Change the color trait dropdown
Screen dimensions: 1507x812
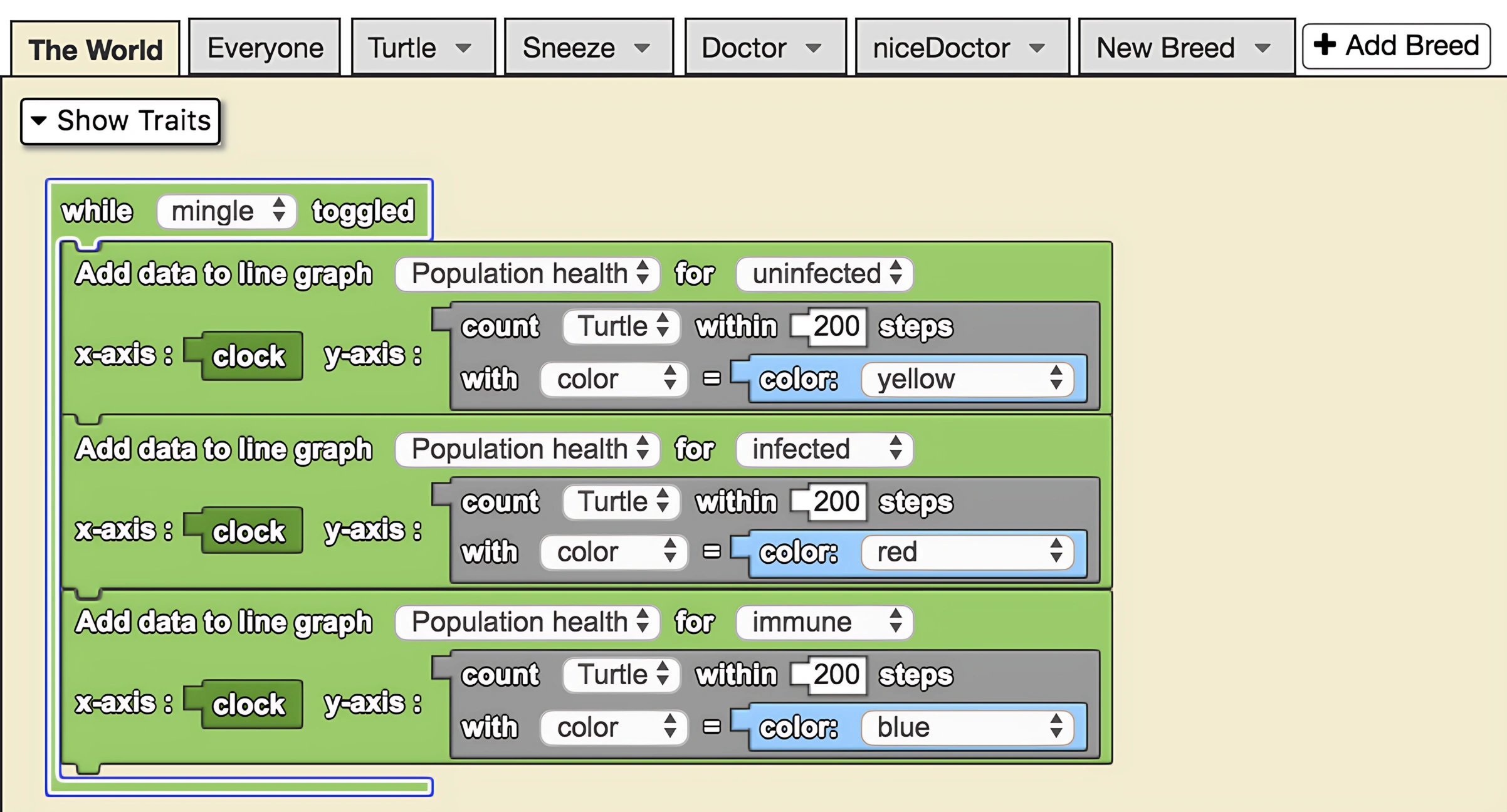click(x=612, y=378)
